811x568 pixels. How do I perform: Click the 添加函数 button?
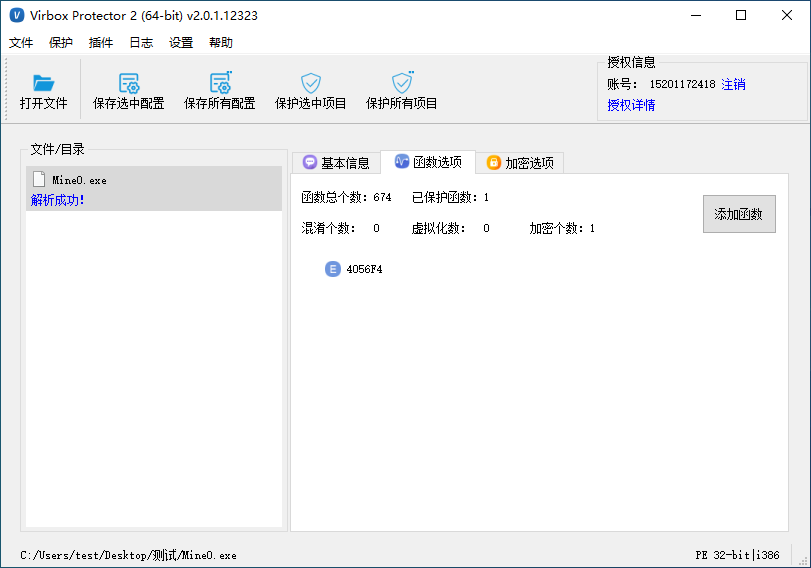[739, 214]
